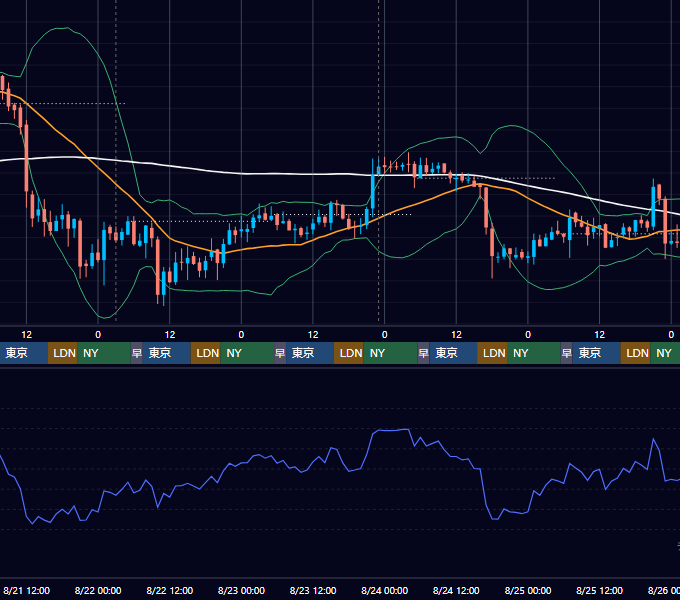The width and height of the screenshot is (680, 600).
Task: Click the NY session block at 8/24 00:00
Action: pyautogui.click(x=390, y=353)
